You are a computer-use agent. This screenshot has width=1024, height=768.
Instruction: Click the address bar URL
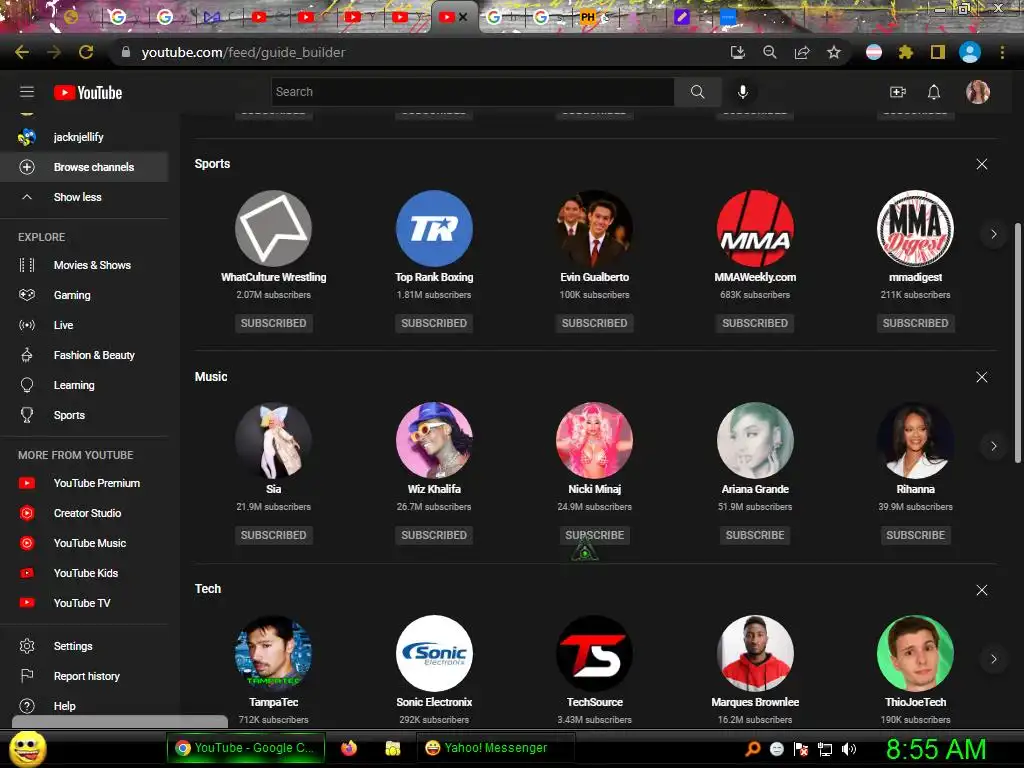click(243, 52)
